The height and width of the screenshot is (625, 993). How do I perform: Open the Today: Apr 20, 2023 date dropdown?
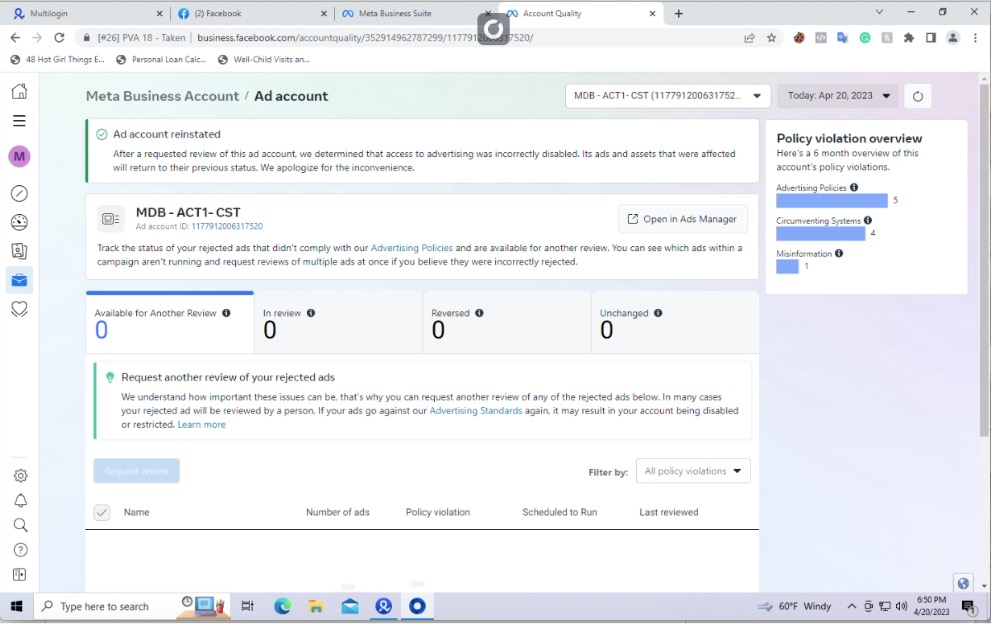coord(838,96)
